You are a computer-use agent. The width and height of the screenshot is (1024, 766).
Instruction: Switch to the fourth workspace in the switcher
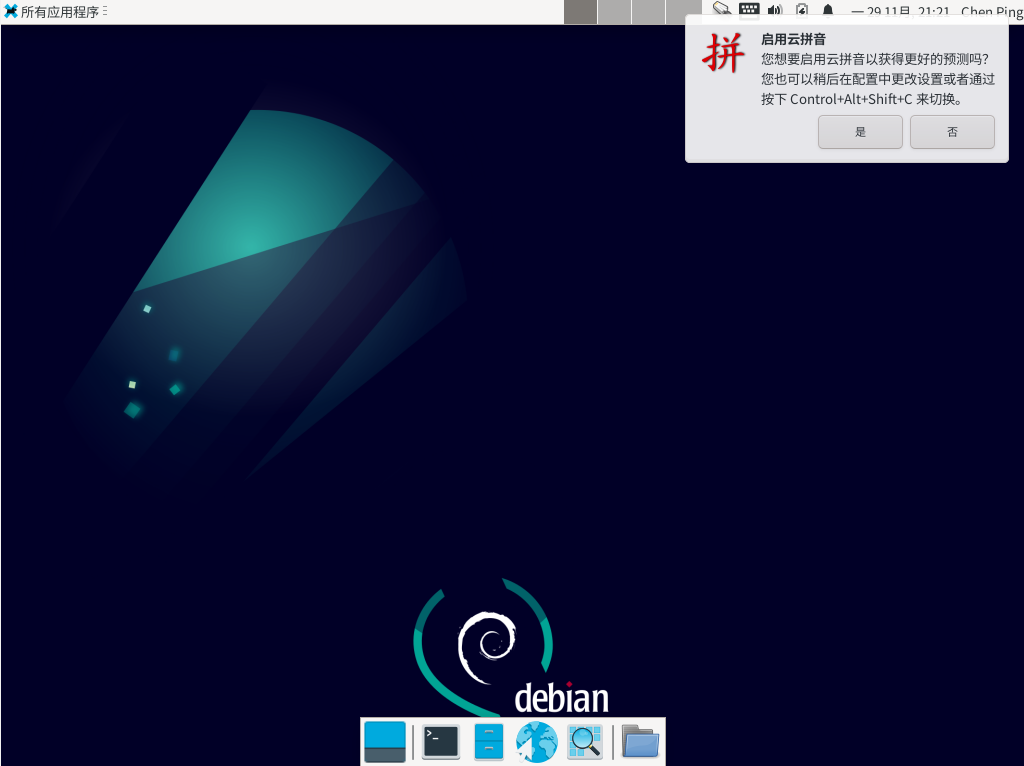pyautogui.click(x=683, y=12)
